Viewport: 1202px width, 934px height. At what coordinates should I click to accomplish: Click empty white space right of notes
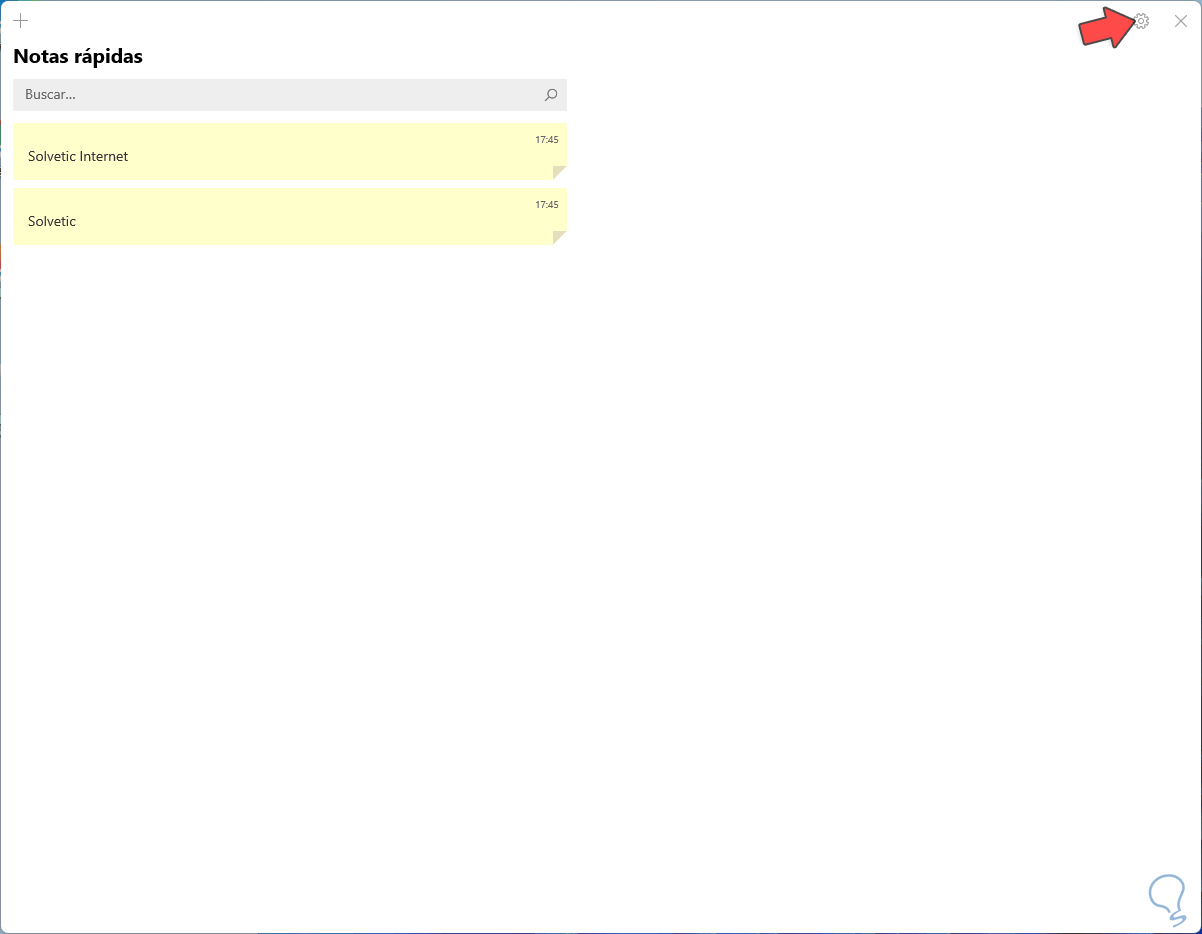point(850,400)
